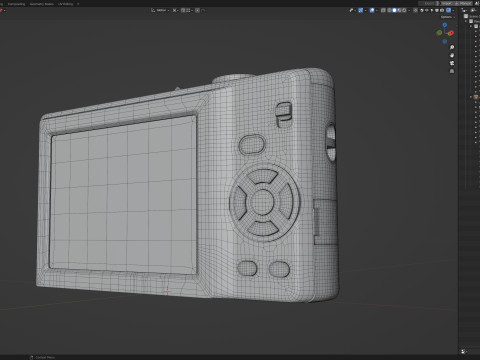Screen dimensions: 480x360
Task: Switch to rendered viewport shading
Action: [x=404, y=10]
